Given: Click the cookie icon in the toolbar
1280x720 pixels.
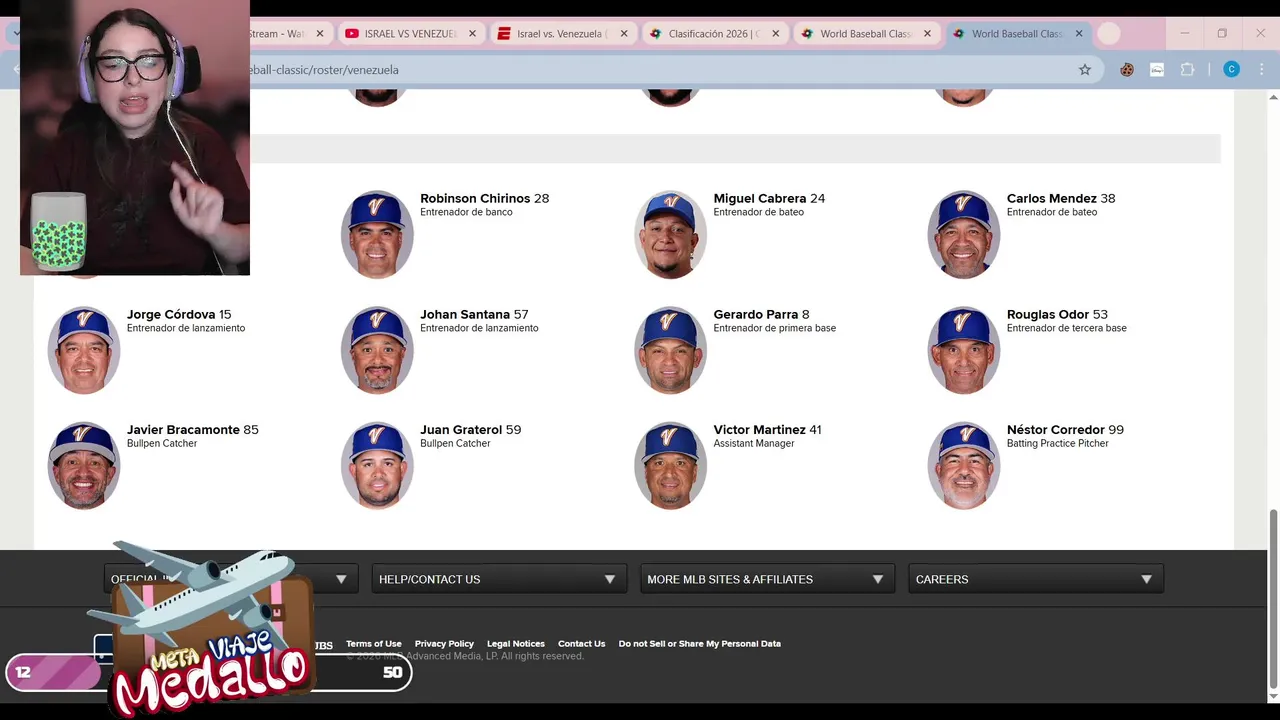Looking at the screenshot, I should pyautogui.click(x=1127, y=70).
